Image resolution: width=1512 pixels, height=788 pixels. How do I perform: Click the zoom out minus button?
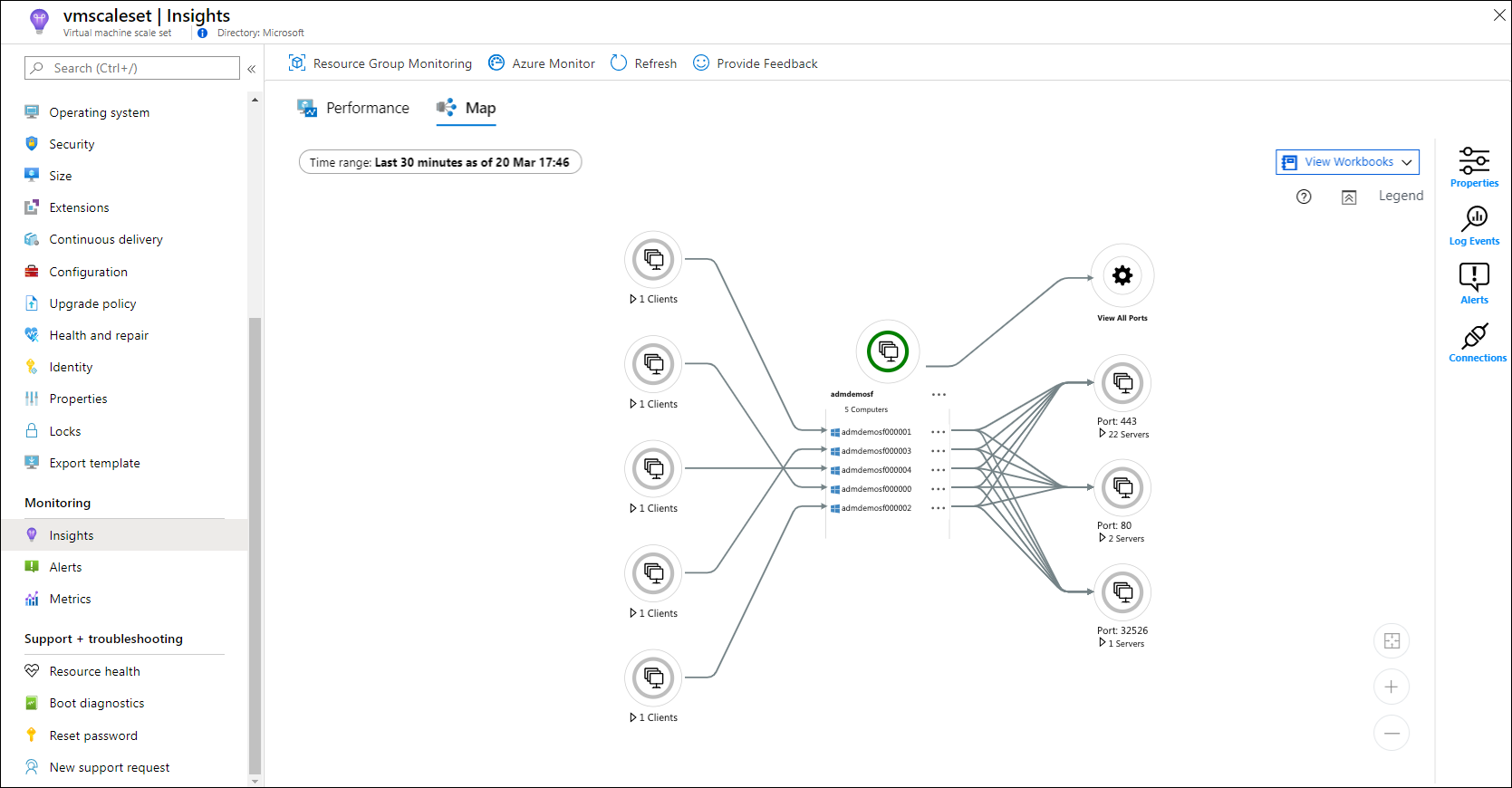click(1392, 733)
